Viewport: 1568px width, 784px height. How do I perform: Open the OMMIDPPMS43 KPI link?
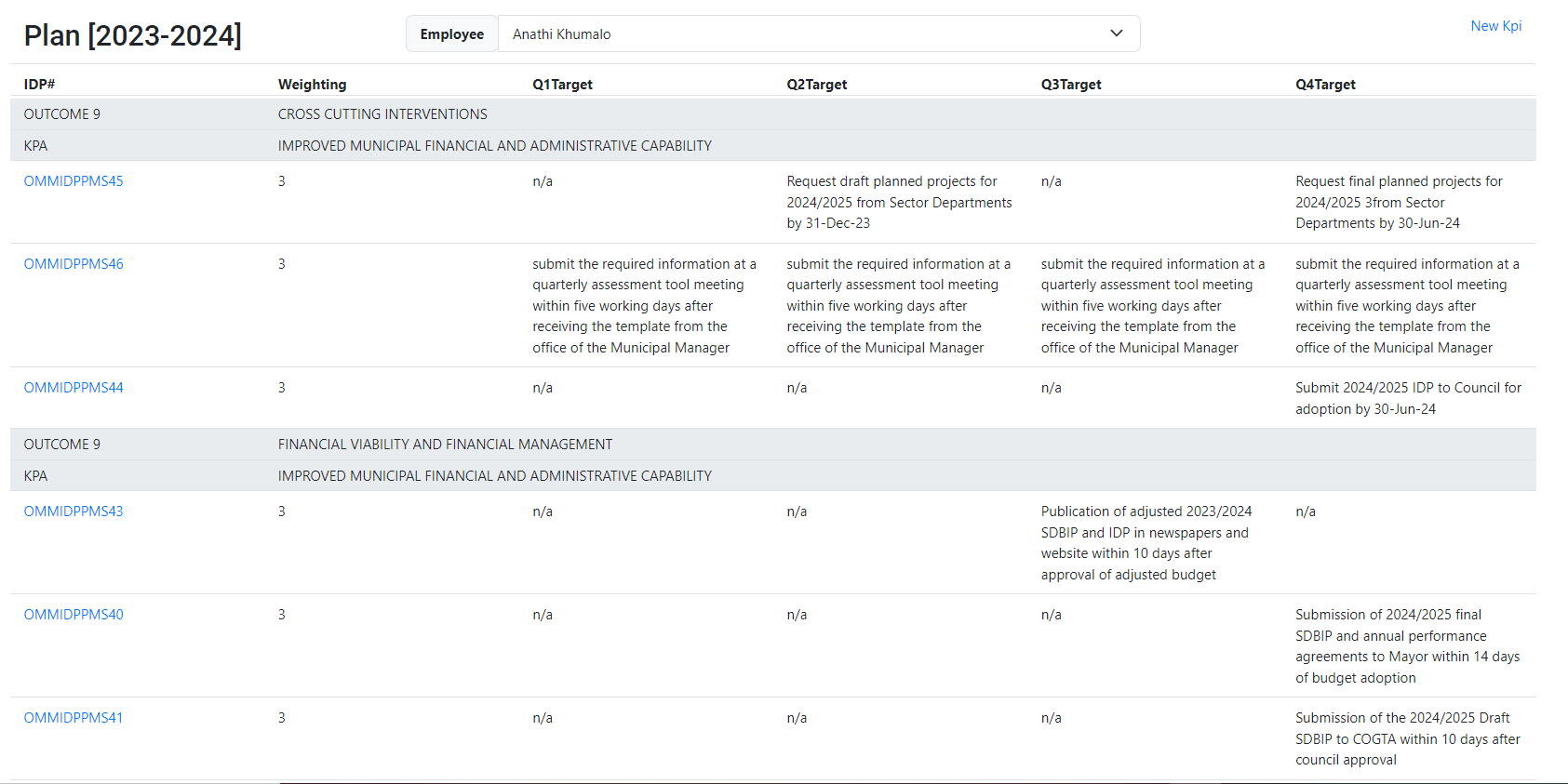74,512
